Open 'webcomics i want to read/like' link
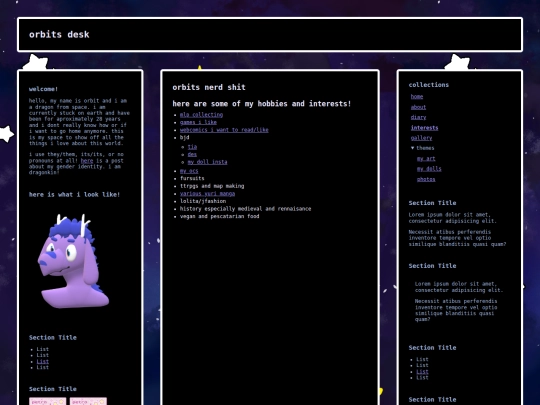 coord(224,130)
